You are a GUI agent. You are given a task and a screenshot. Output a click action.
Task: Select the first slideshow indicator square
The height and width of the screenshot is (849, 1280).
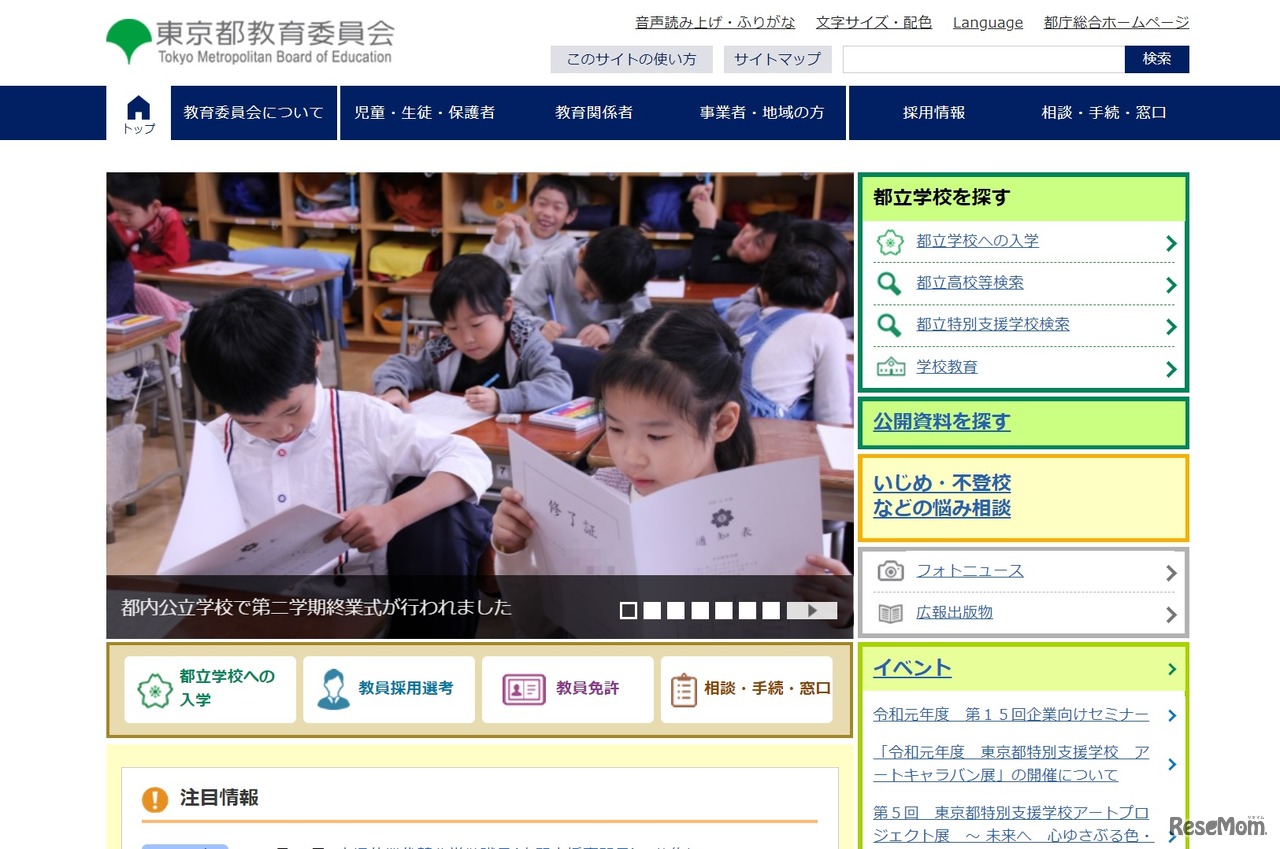[x=628, y=610]
